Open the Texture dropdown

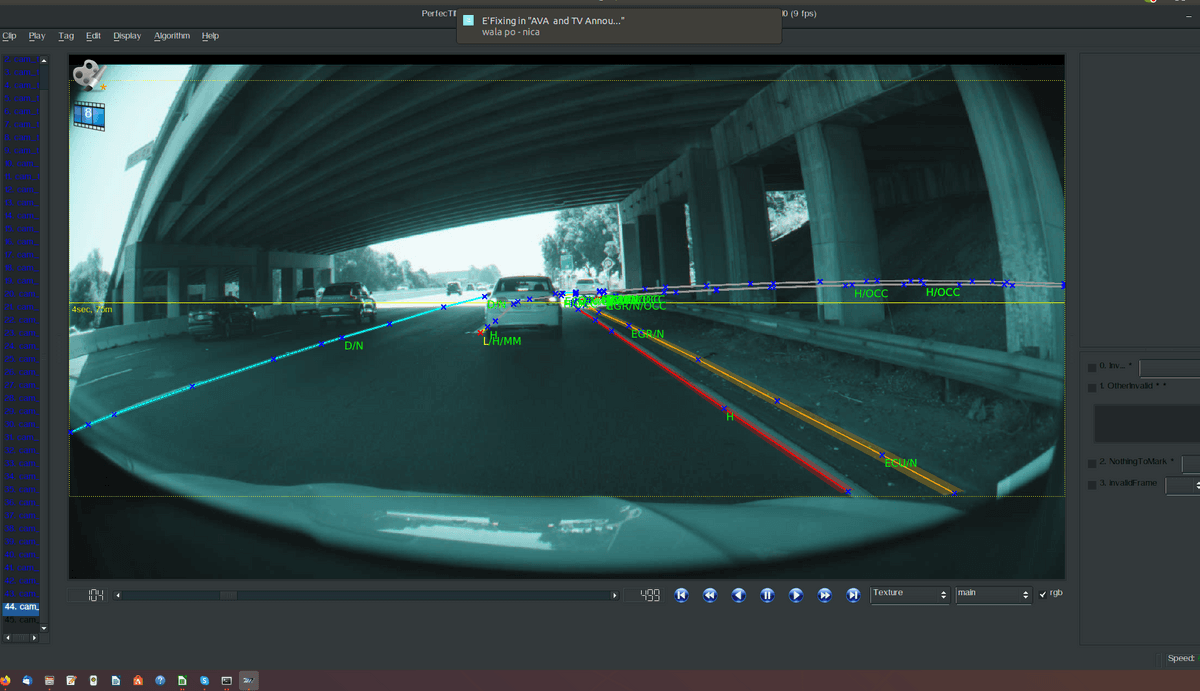910,594
